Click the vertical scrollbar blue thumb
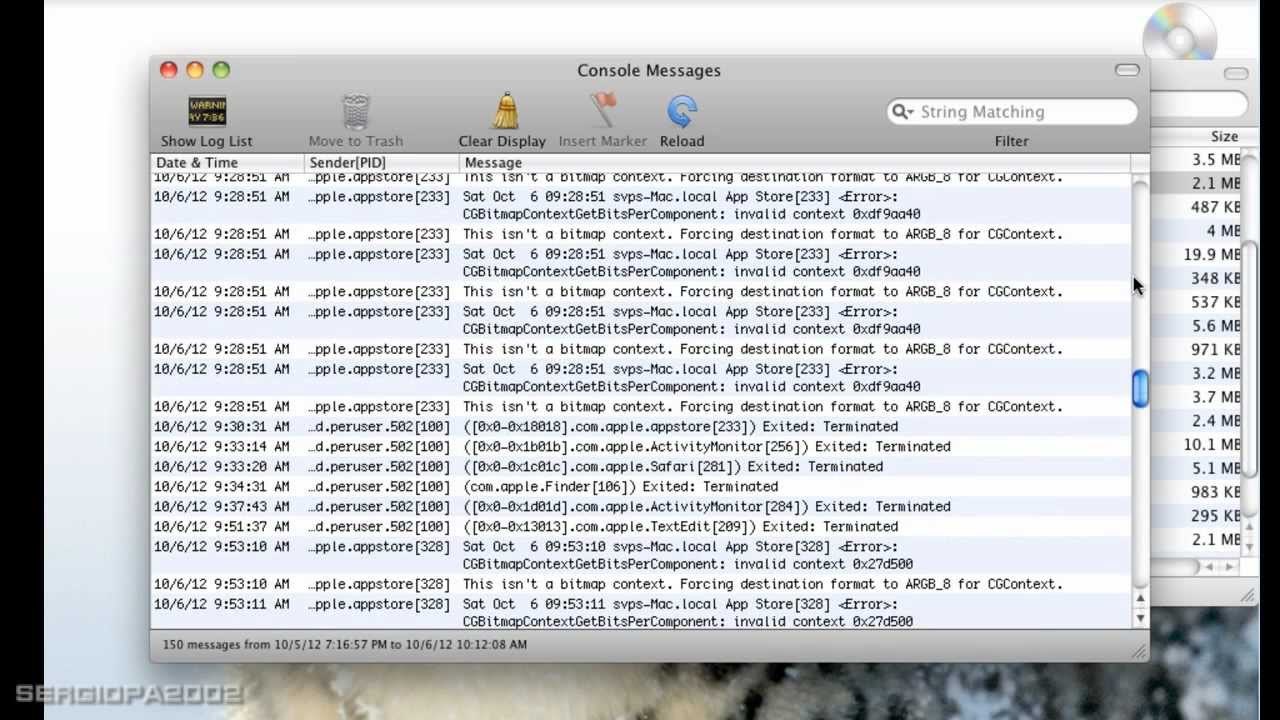The height and width of the screenshot is (720, 1280). coord(1140,388)
